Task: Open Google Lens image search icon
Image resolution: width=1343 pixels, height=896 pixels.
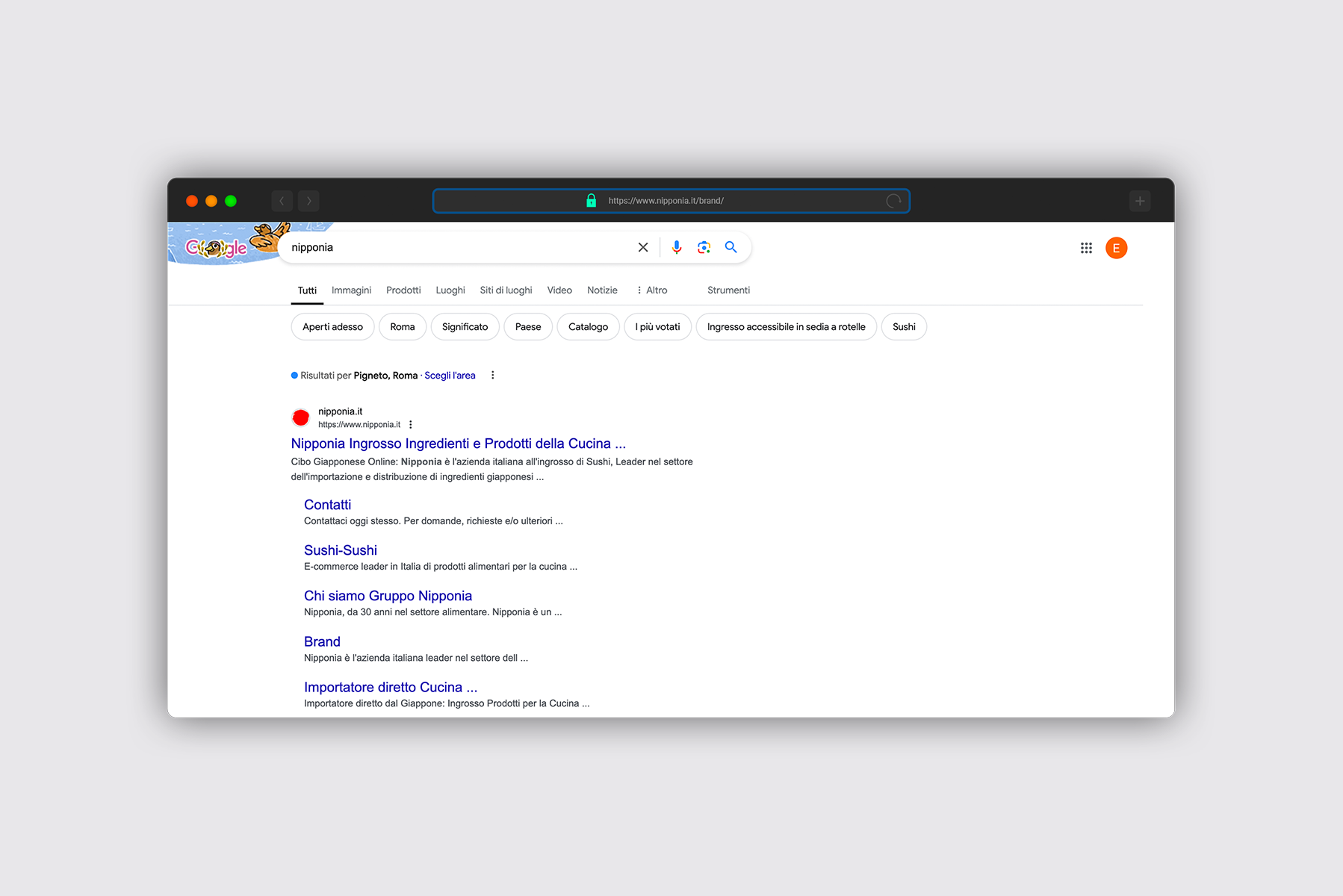Action: pos(704,247)
